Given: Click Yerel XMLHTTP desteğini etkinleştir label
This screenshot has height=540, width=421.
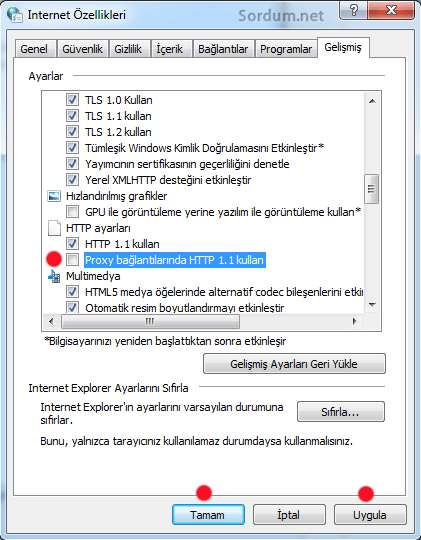Looking at the screenshot, I should [x=168, y=180].
